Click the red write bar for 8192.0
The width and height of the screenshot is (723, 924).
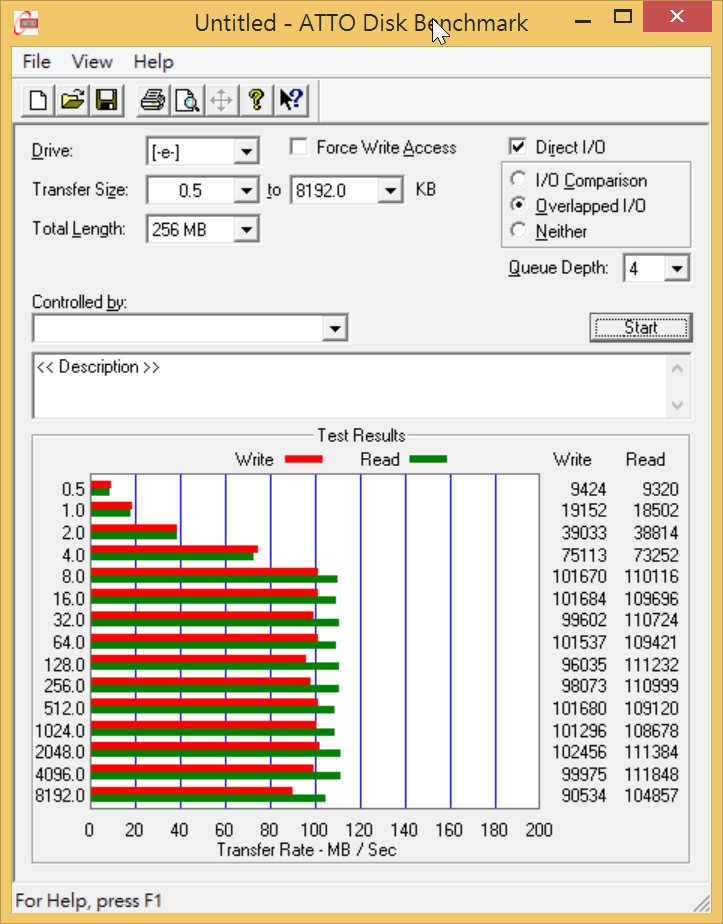pos(192,791)
